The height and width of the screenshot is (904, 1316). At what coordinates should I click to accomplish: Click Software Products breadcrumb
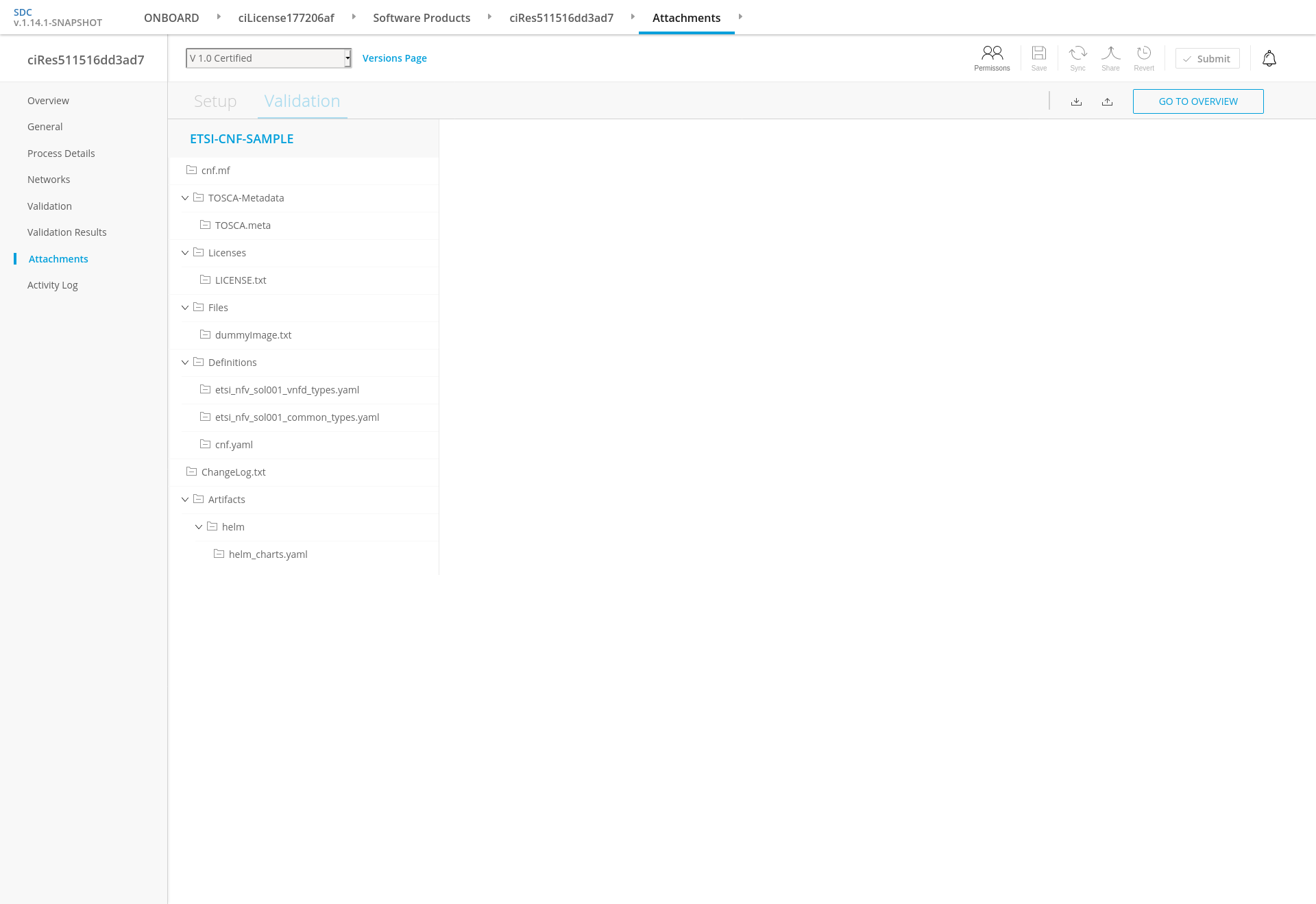[421, 18]
